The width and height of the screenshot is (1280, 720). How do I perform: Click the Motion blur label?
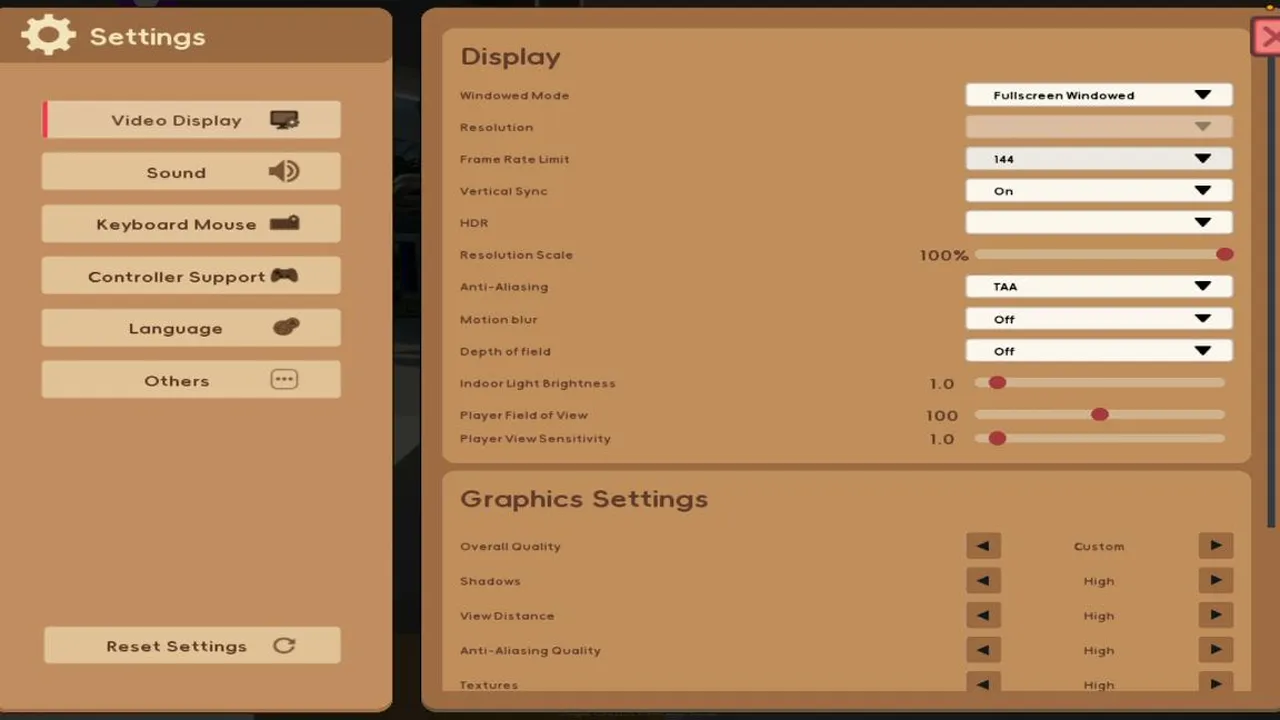click(498, 320)
